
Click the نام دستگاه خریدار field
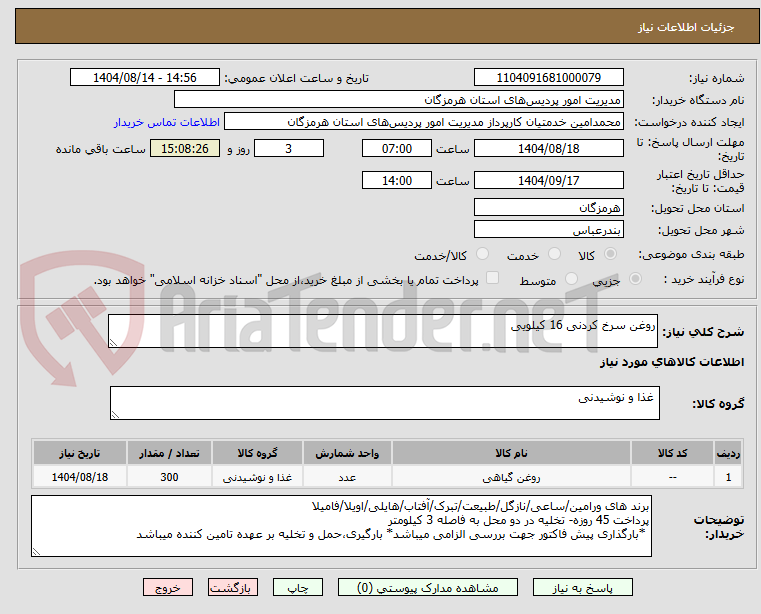pyautogui.click(x=398, y=100)
